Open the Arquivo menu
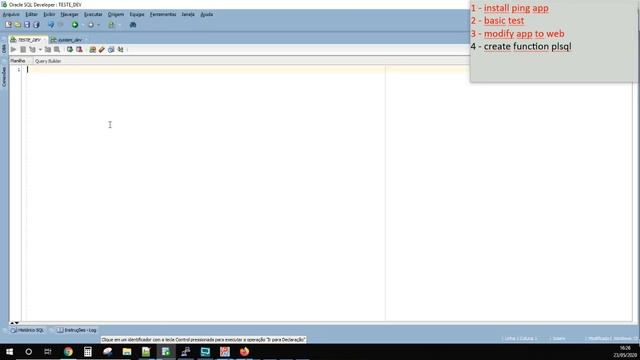Viewport: 640px width, 360px height. pos(11,14)
